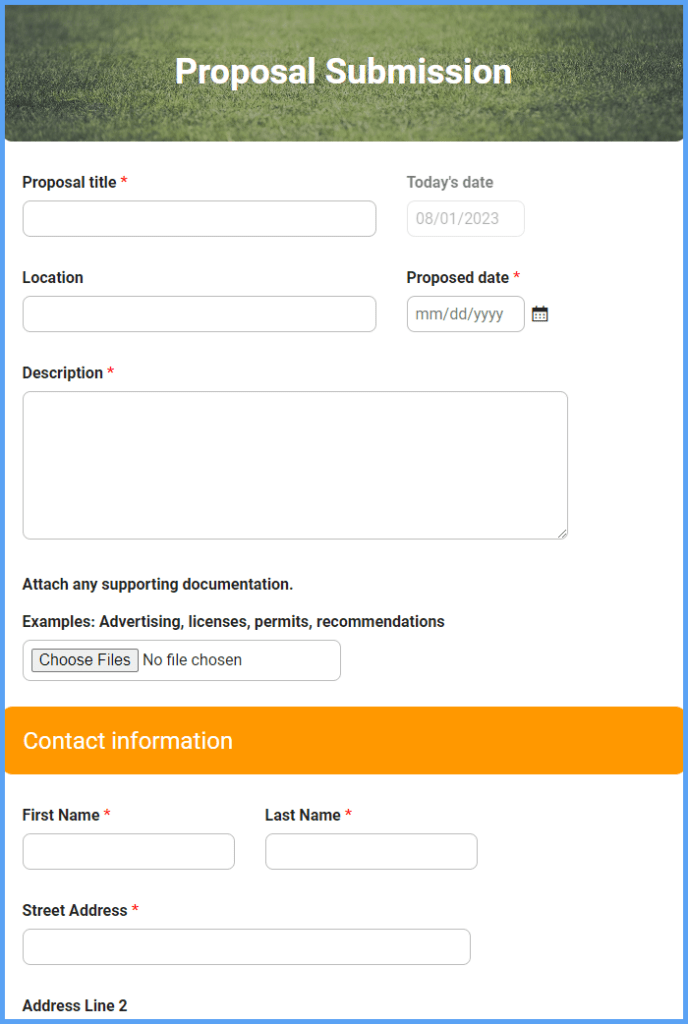
Task: Open the calendar picker for Proposed date
Action: (x=540, y=313)
